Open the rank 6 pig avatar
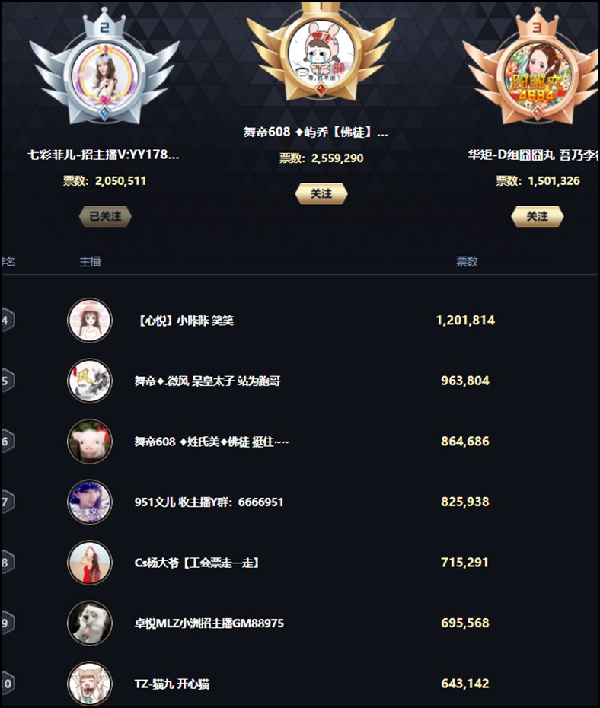This screenshot has height=708, width=600. point(89,441)
